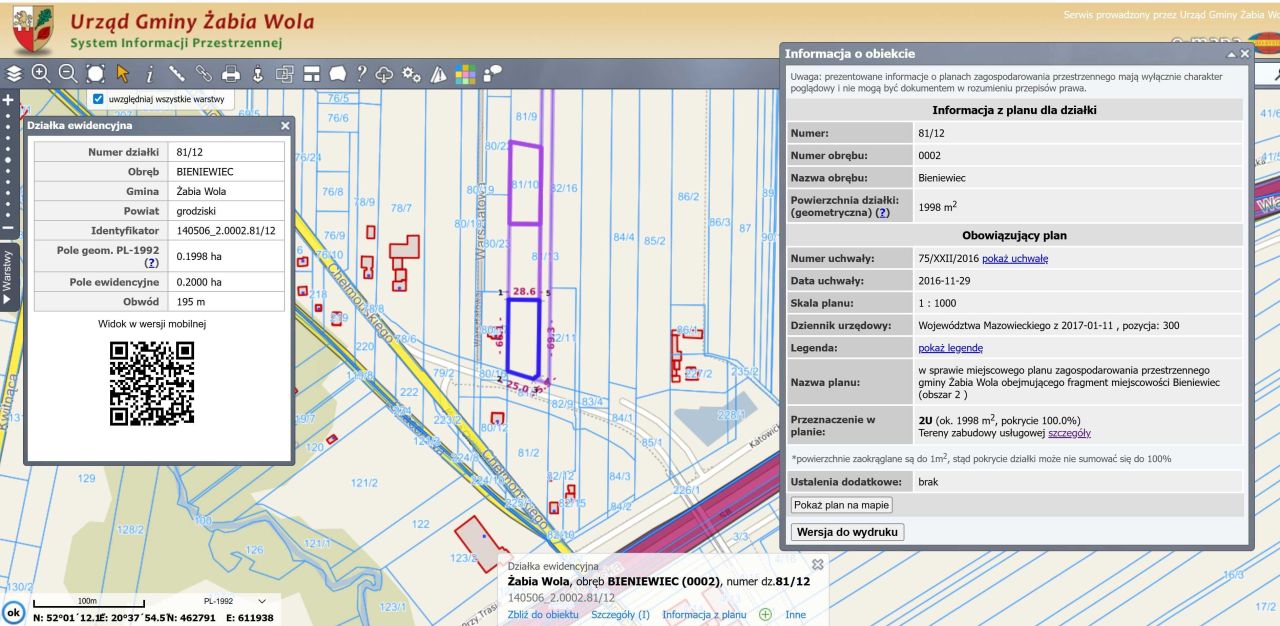Click the print map icon
1280x626 pixels.
tap(231, 73)
